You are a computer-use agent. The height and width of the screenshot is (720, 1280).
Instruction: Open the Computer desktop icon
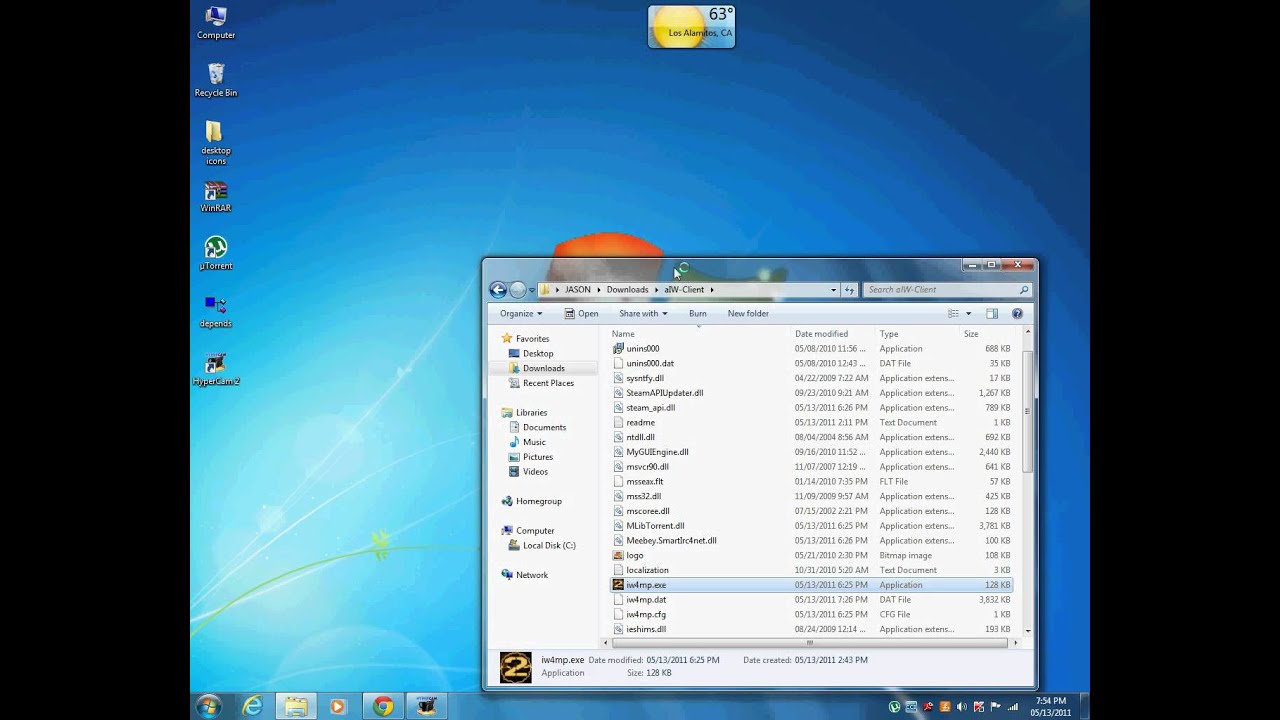click(215, 23)
